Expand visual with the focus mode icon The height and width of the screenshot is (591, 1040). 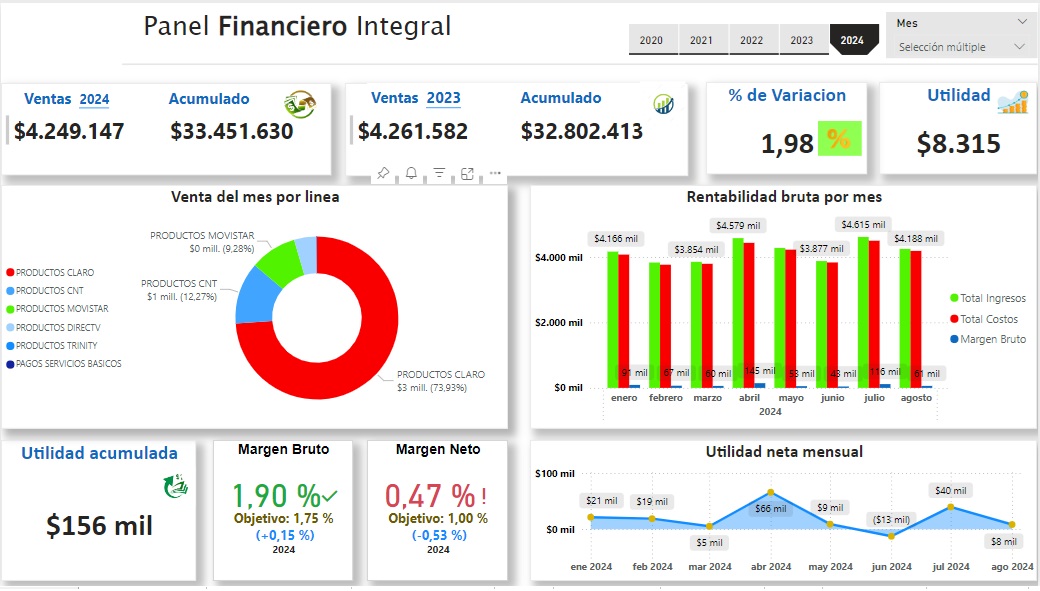tap(467, 174)
